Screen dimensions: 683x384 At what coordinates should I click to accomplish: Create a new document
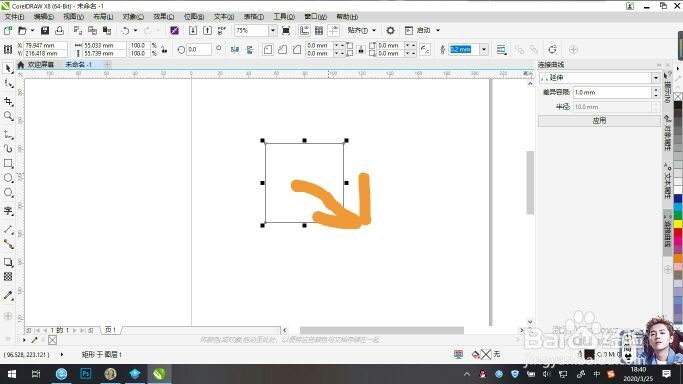7,30
